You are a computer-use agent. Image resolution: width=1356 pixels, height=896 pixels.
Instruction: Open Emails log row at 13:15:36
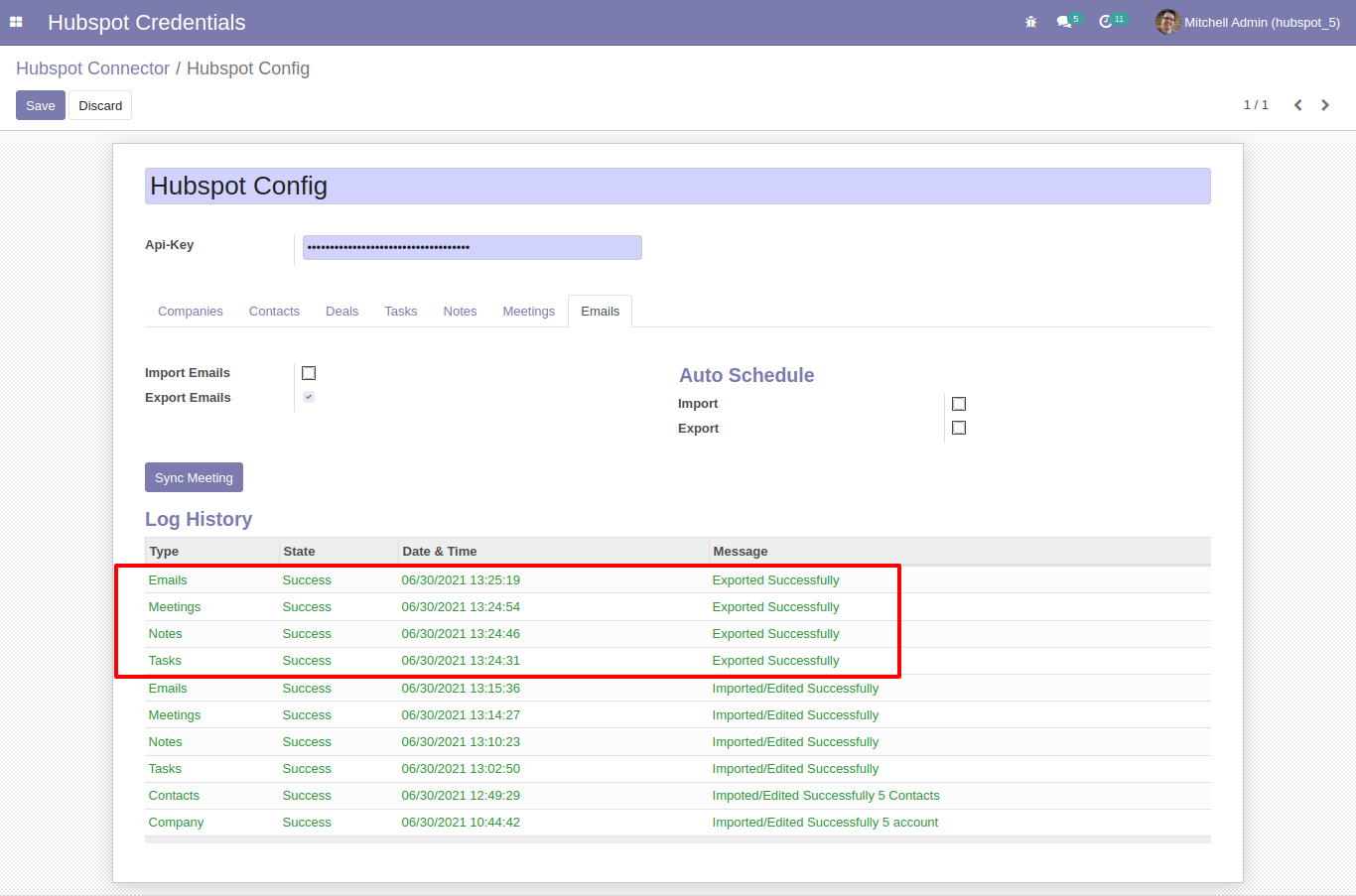pyautogui.click(x=678, y=689)
